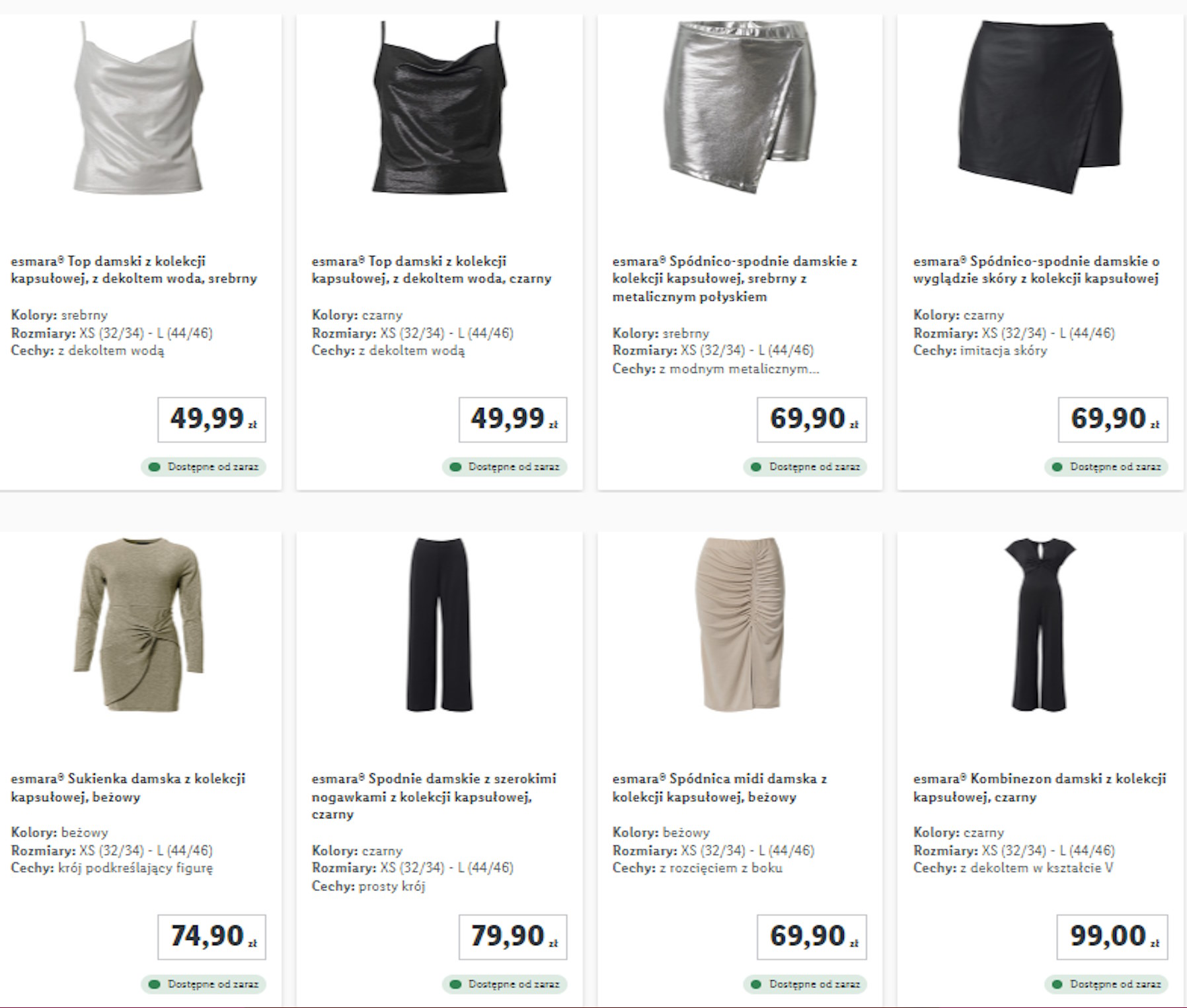Open 'Spodnie damskie z szerokimi nogawkami' title
Image resolution: width=1187 pixels, height=1008 pixels.
point(434,796)
